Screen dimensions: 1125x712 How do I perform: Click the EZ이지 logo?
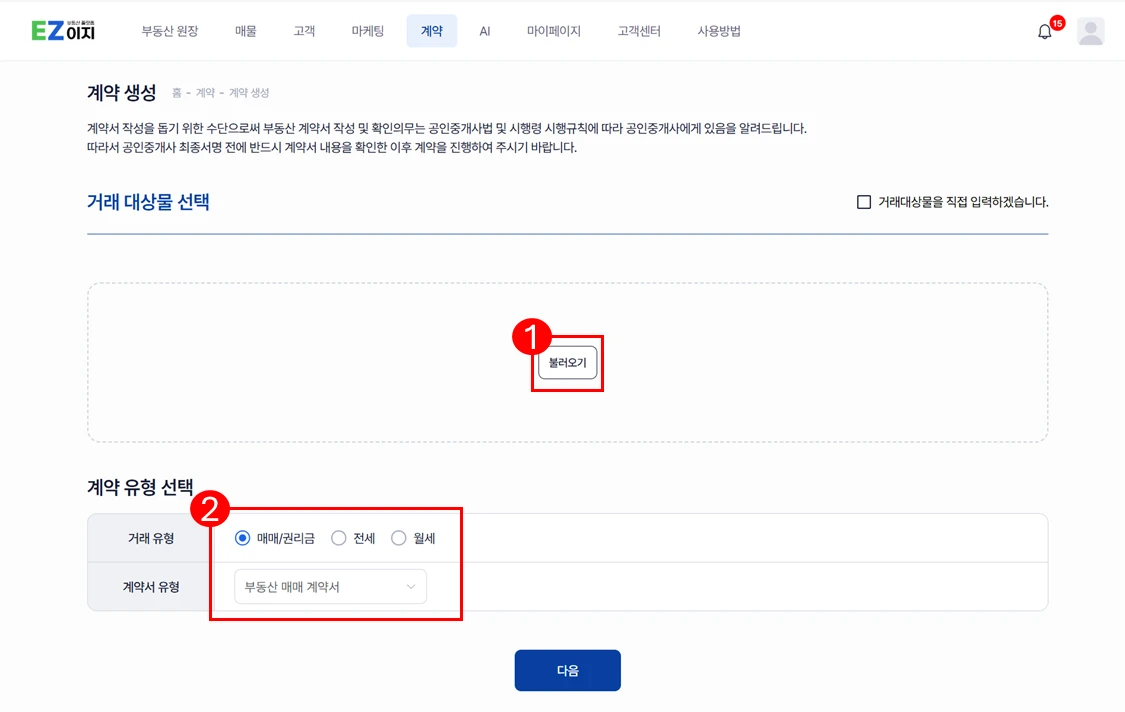(63, 31)
